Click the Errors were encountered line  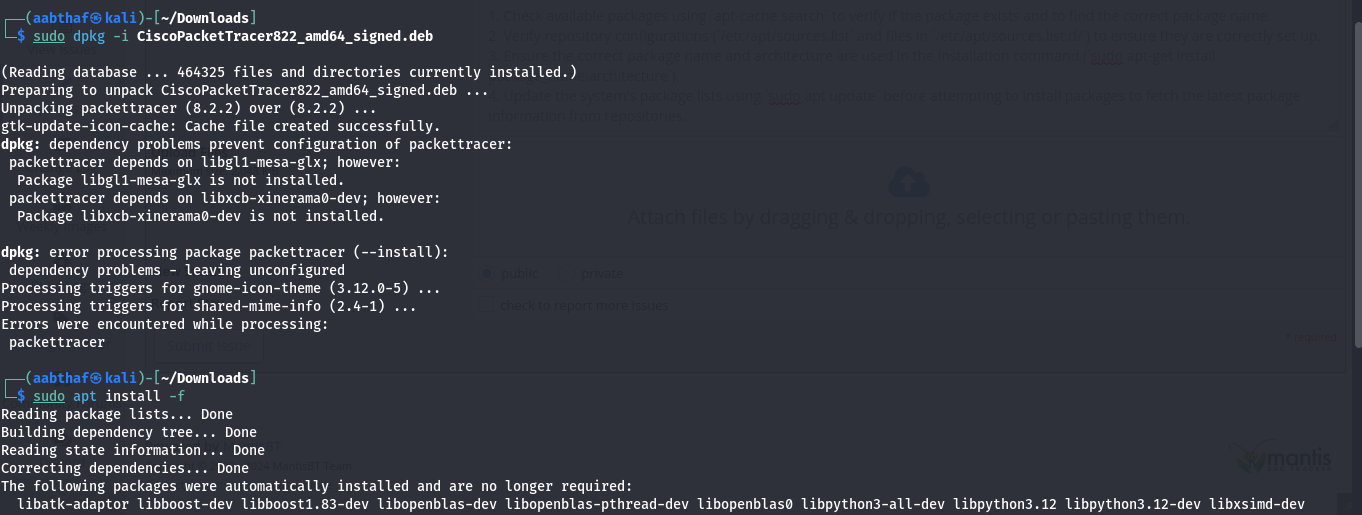tap(164, 324)
